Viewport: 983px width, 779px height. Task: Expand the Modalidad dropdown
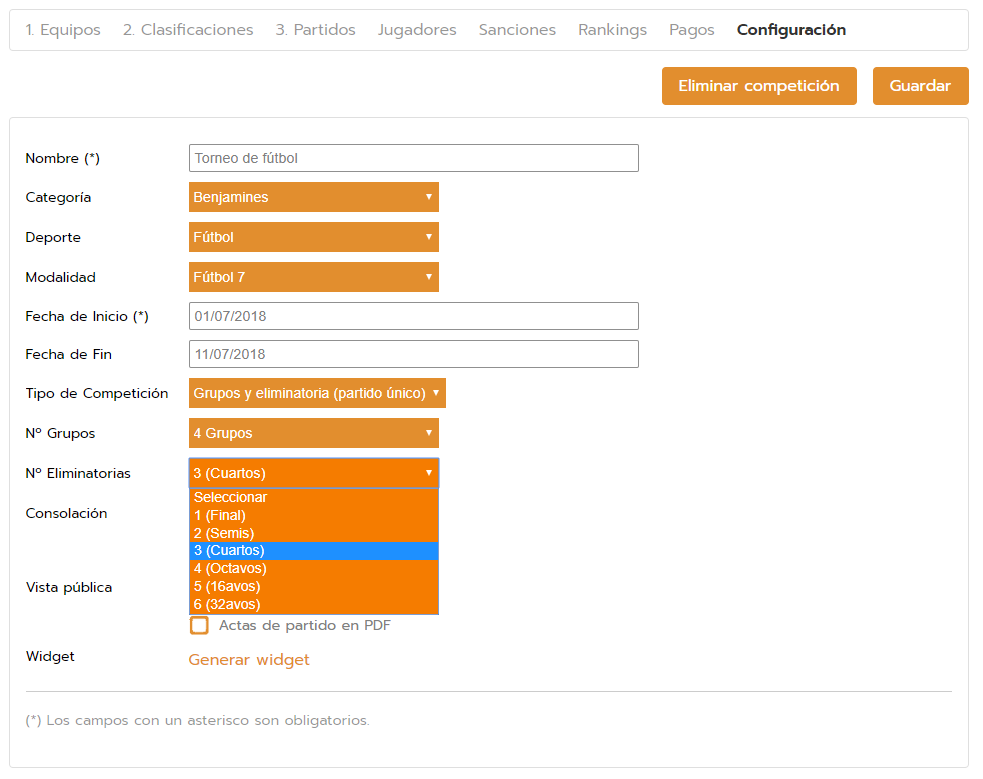[x=313, y=277]
